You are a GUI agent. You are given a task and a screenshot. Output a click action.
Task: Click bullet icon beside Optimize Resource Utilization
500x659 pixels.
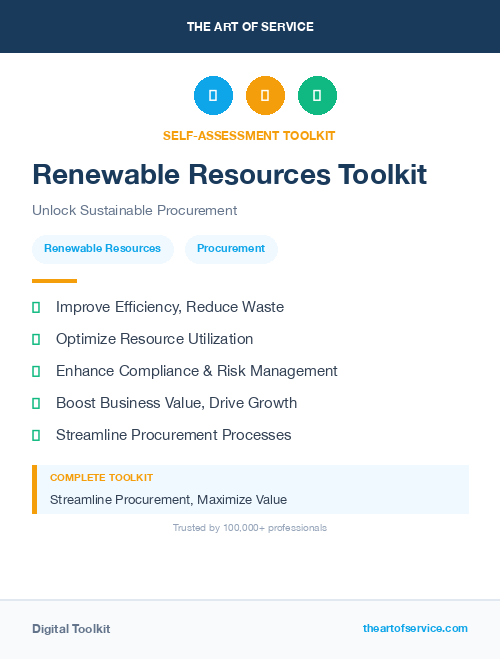click(x=36, y=339)
